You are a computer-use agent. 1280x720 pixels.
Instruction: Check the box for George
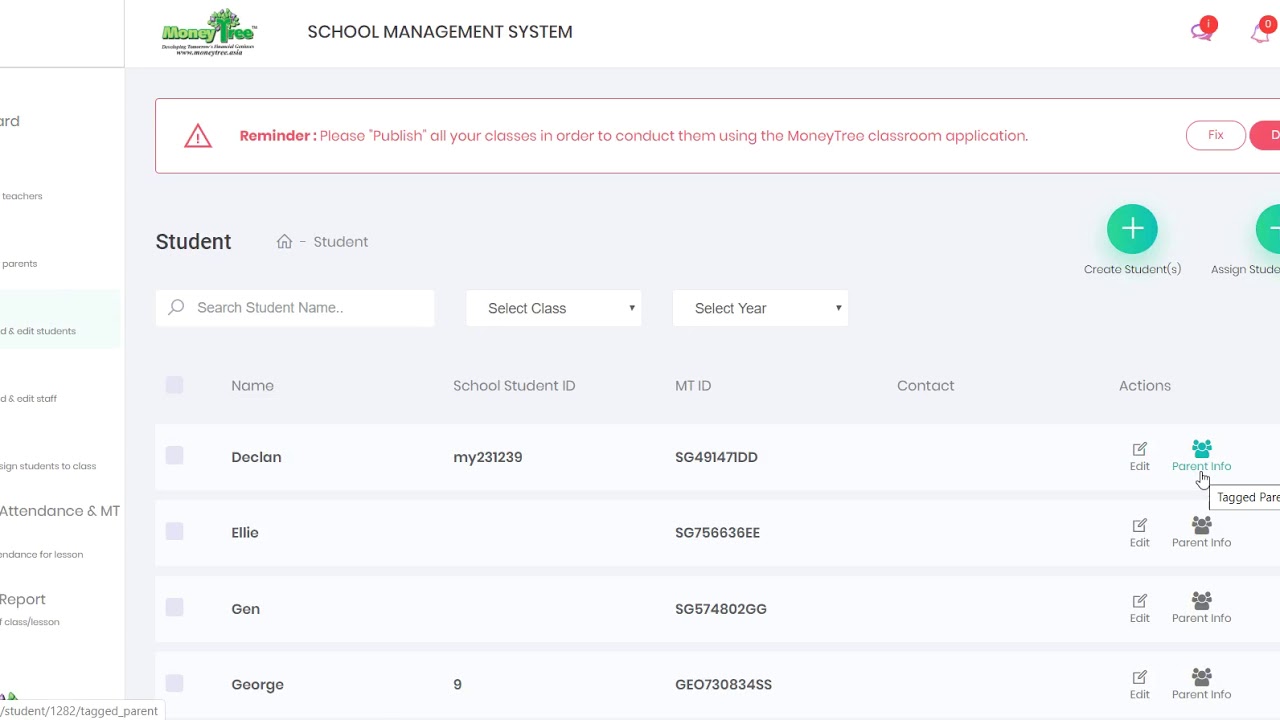coord(174,684)
